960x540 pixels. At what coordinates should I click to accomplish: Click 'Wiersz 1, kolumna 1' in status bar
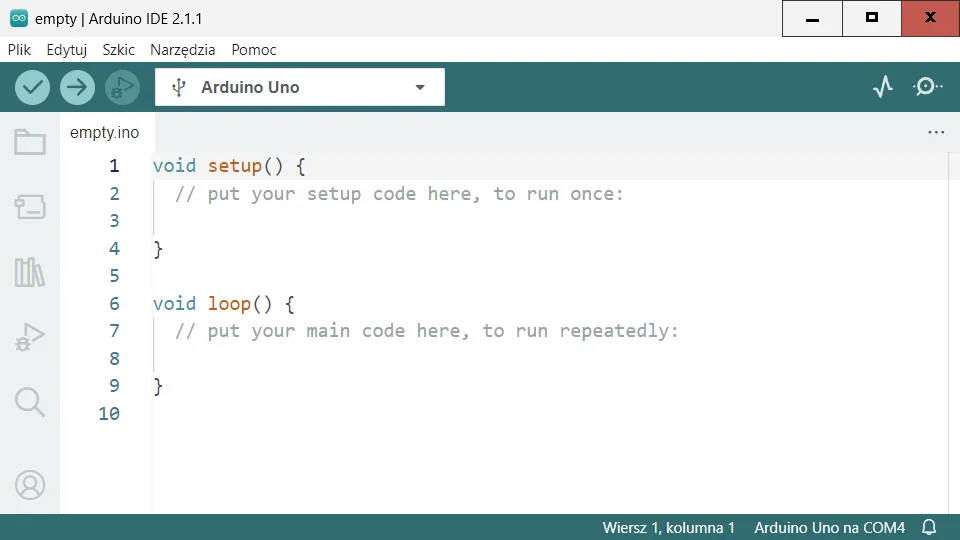tap(669, 528)
